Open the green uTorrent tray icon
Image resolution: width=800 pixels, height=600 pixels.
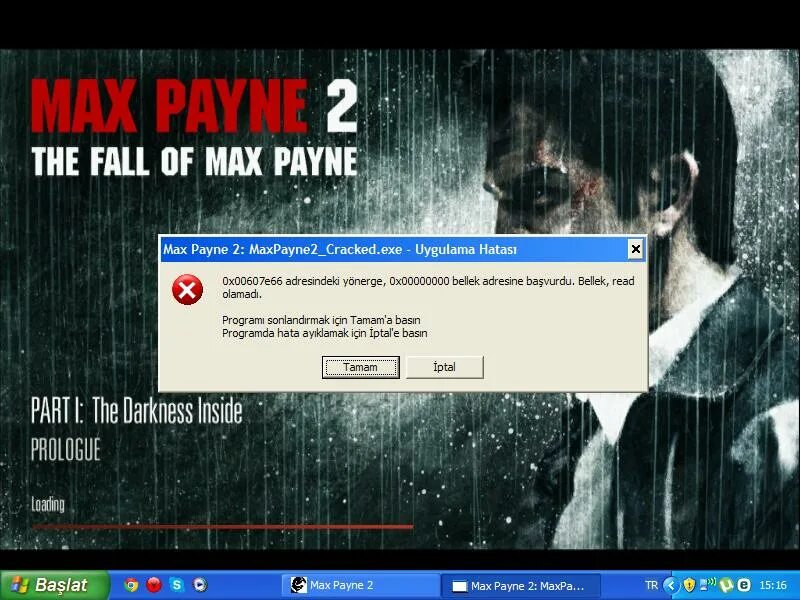click(726, 585)
